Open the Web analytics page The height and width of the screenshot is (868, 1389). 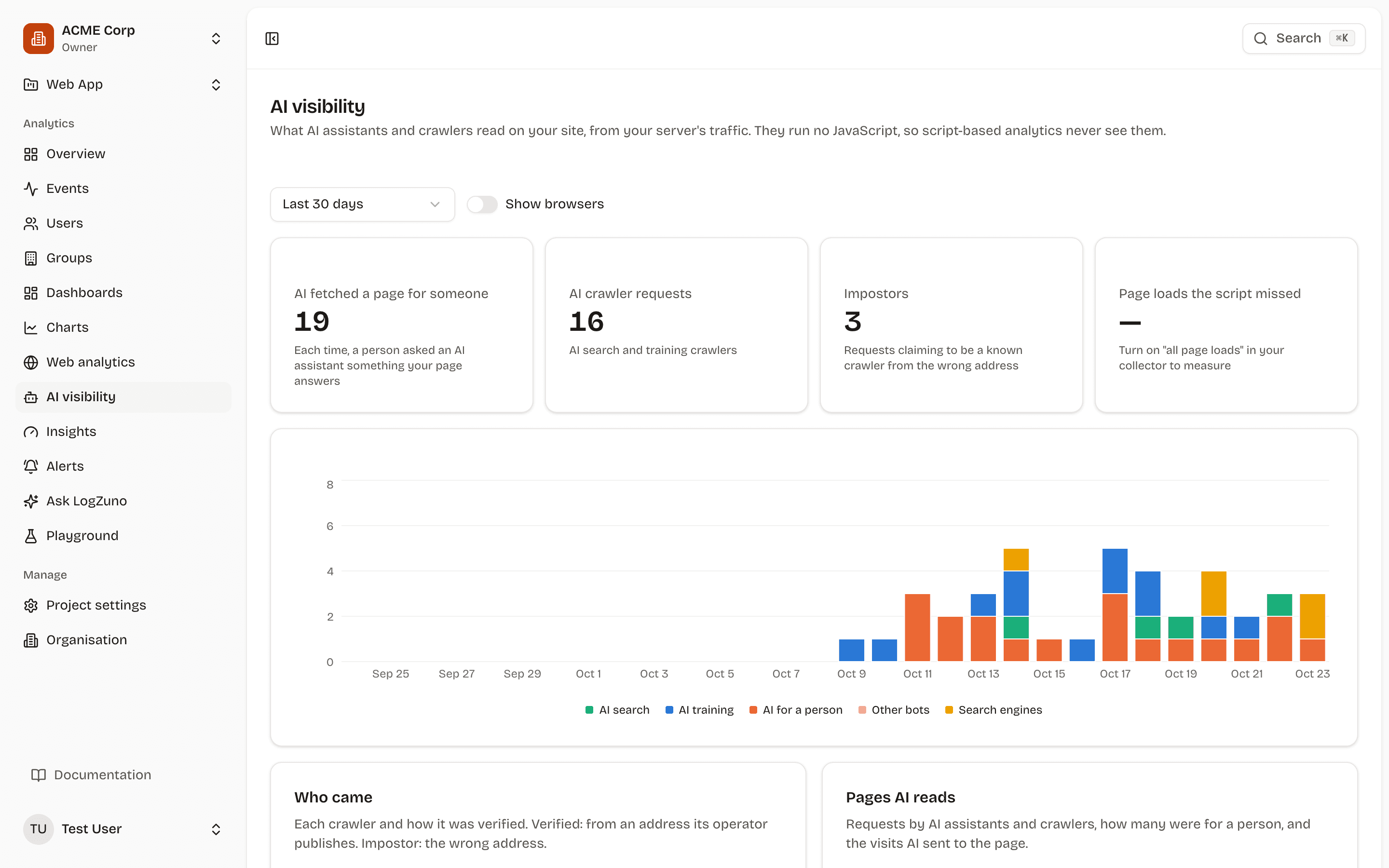click(123, 362)
